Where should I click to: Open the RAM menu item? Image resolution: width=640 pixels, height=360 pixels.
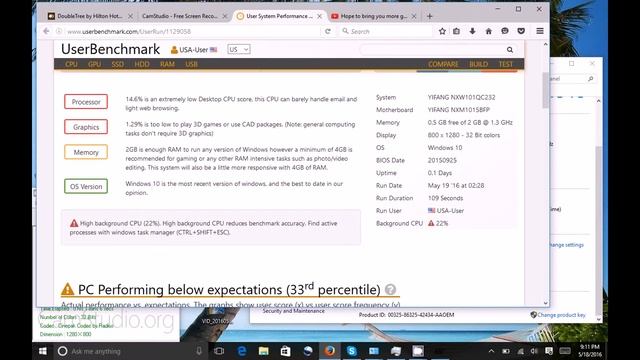point(167,64)
